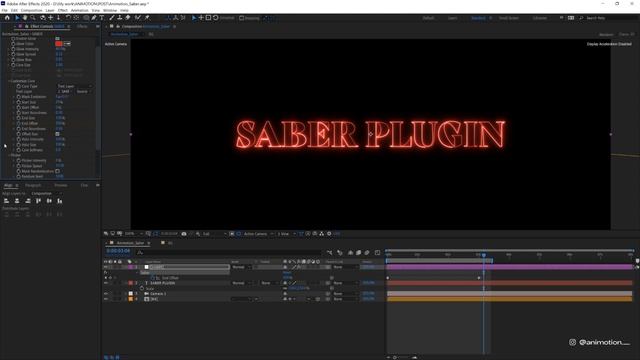Click the Glow Spread value

click(x=59, y=54)
